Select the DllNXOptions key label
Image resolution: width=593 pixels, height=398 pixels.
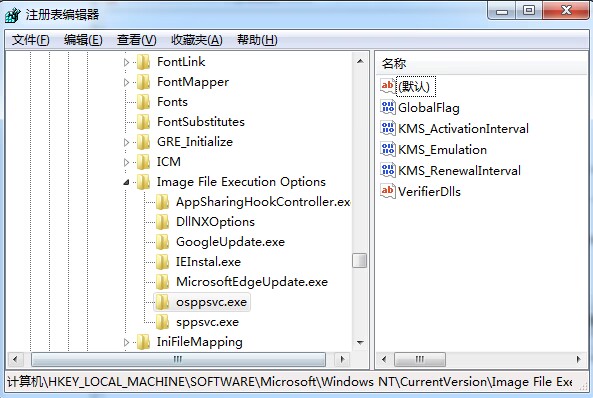[215, 222]
